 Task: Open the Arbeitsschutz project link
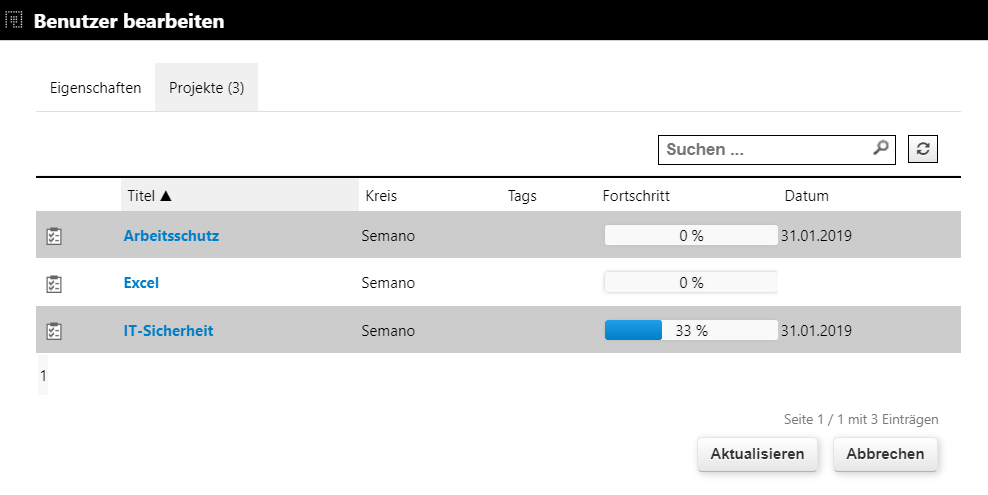tap(171, 236)
